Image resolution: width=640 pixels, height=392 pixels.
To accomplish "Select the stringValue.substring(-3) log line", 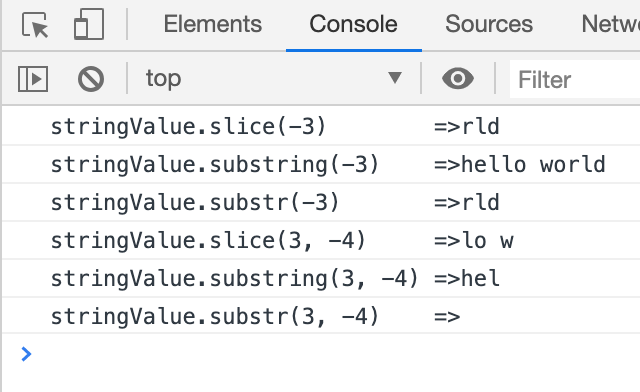I will point(321,164).
